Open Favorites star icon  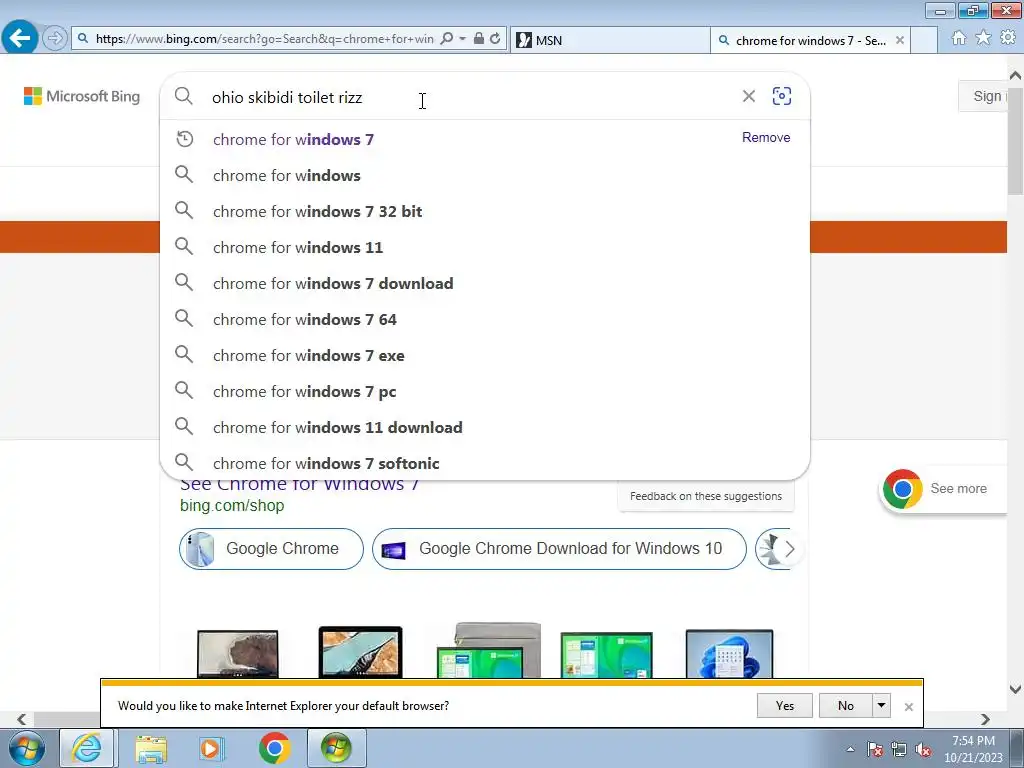coord(983,38)
